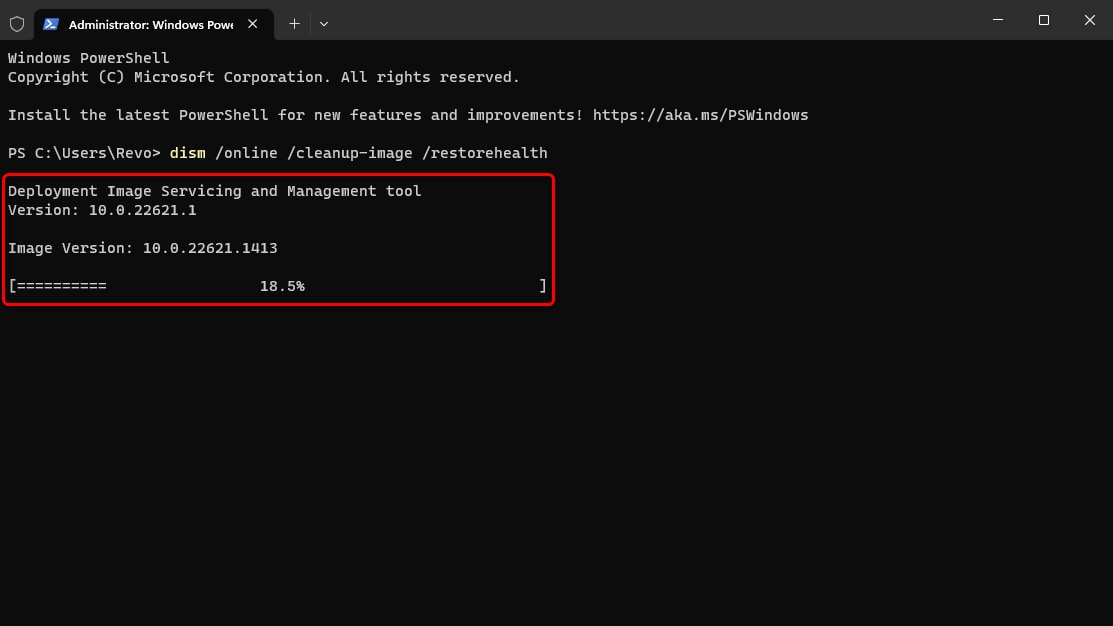
Task: Open a new terminal tab
Action: pyautogui.click(x=294, y=24)
